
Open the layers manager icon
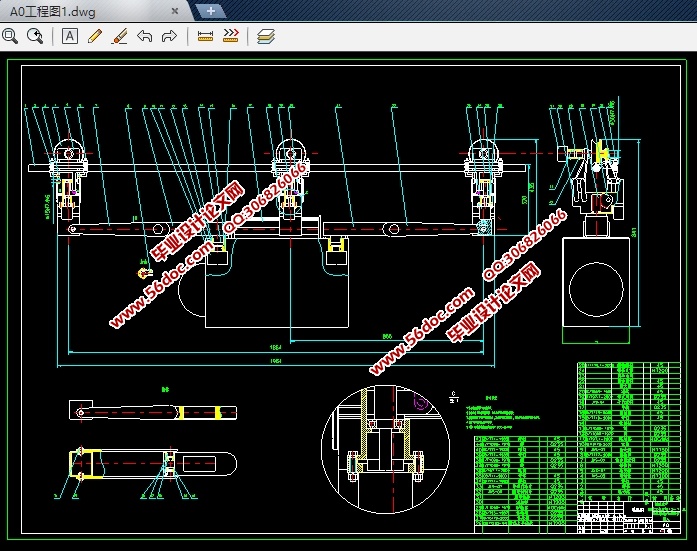coord(266,36)
